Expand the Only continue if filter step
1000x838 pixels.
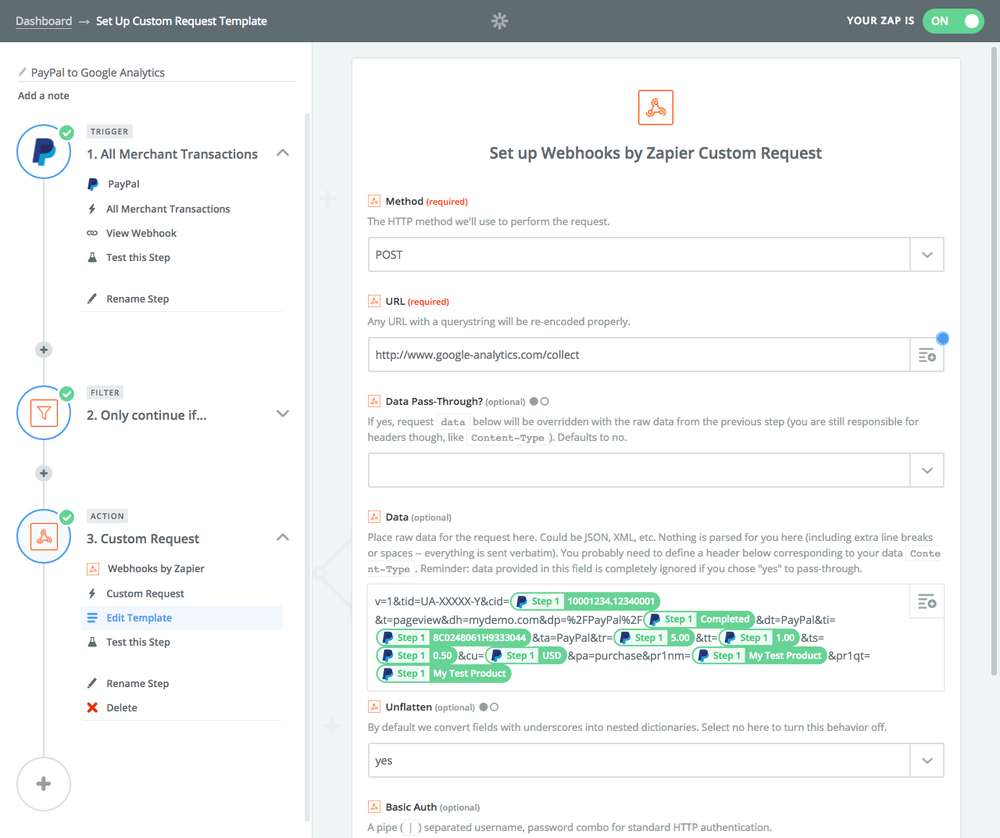pyautogui.click(x=283, y=414)
